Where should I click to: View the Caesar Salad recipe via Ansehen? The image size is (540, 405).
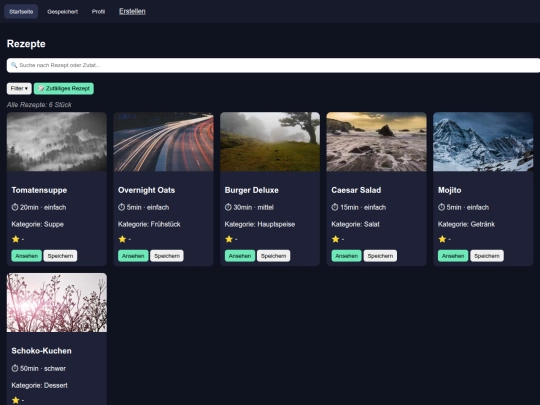pos(346,256)
